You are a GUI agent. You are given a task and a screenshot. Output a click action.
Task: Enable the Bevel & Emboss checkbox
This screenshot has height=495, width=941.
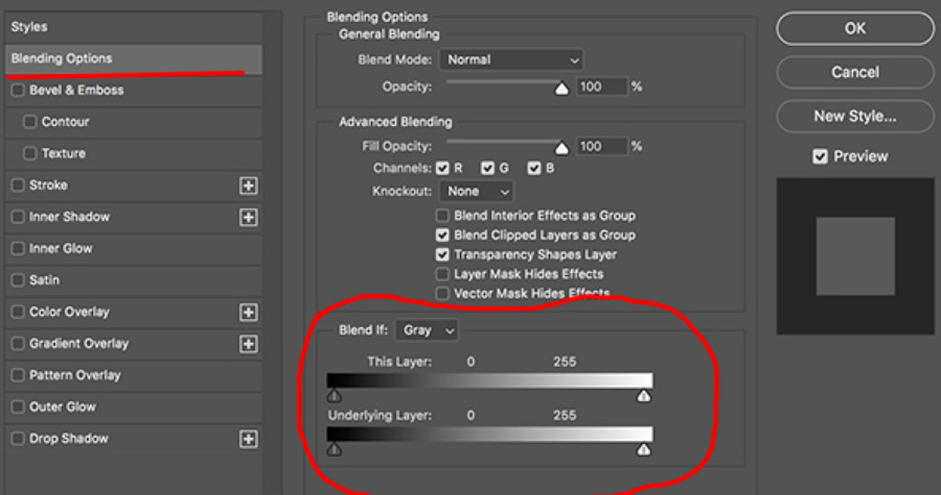click(18, 90)
